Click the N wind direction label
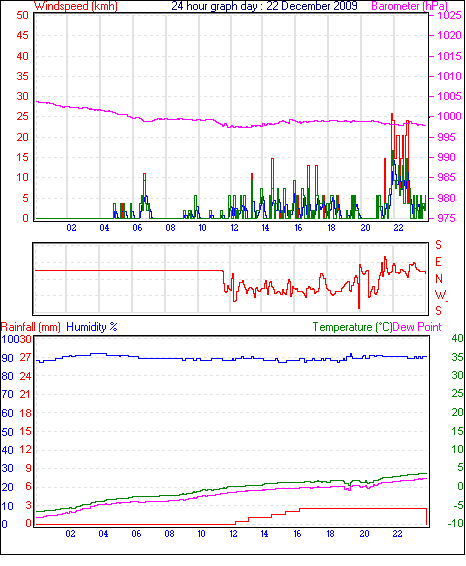 click(x=439, y=279)
